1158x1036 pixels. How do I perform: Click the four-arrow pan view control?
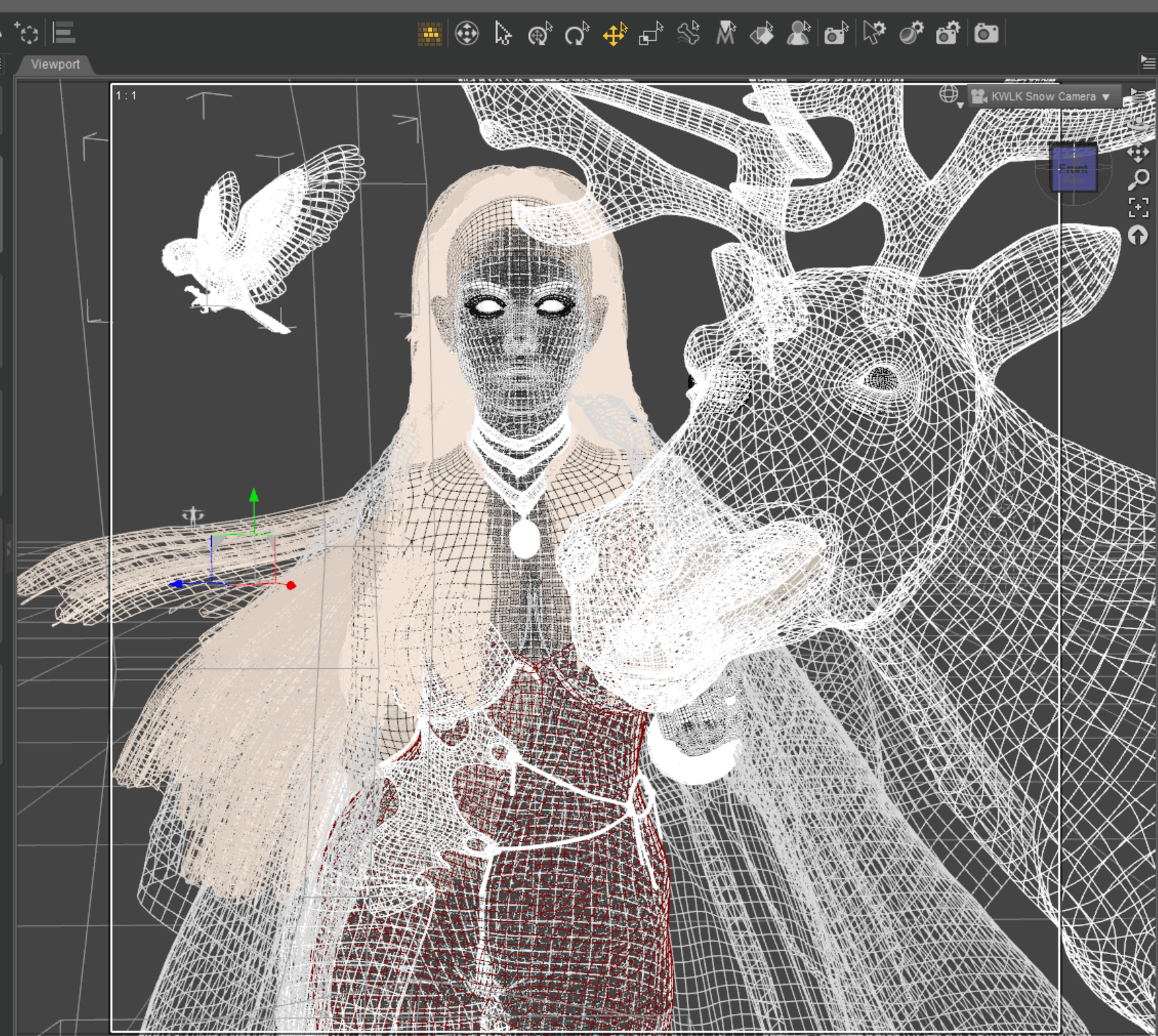tap(1138, 153)
